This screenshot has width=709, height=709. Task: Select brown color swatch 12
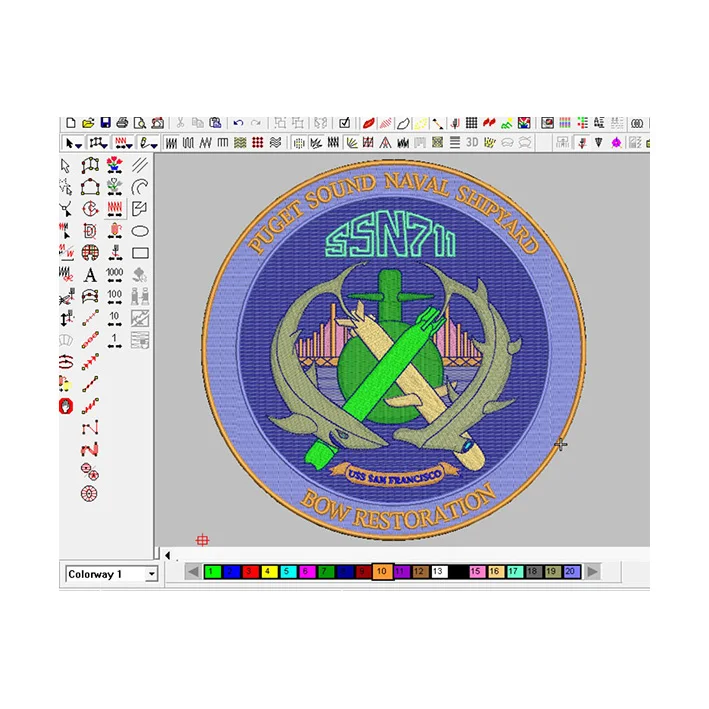420,572
